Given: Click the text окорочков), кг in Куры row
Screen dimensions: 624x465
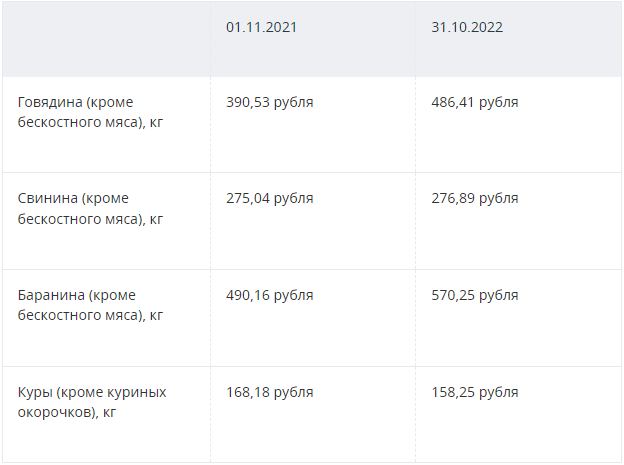Looking at the screenshot, I should 66,412.
